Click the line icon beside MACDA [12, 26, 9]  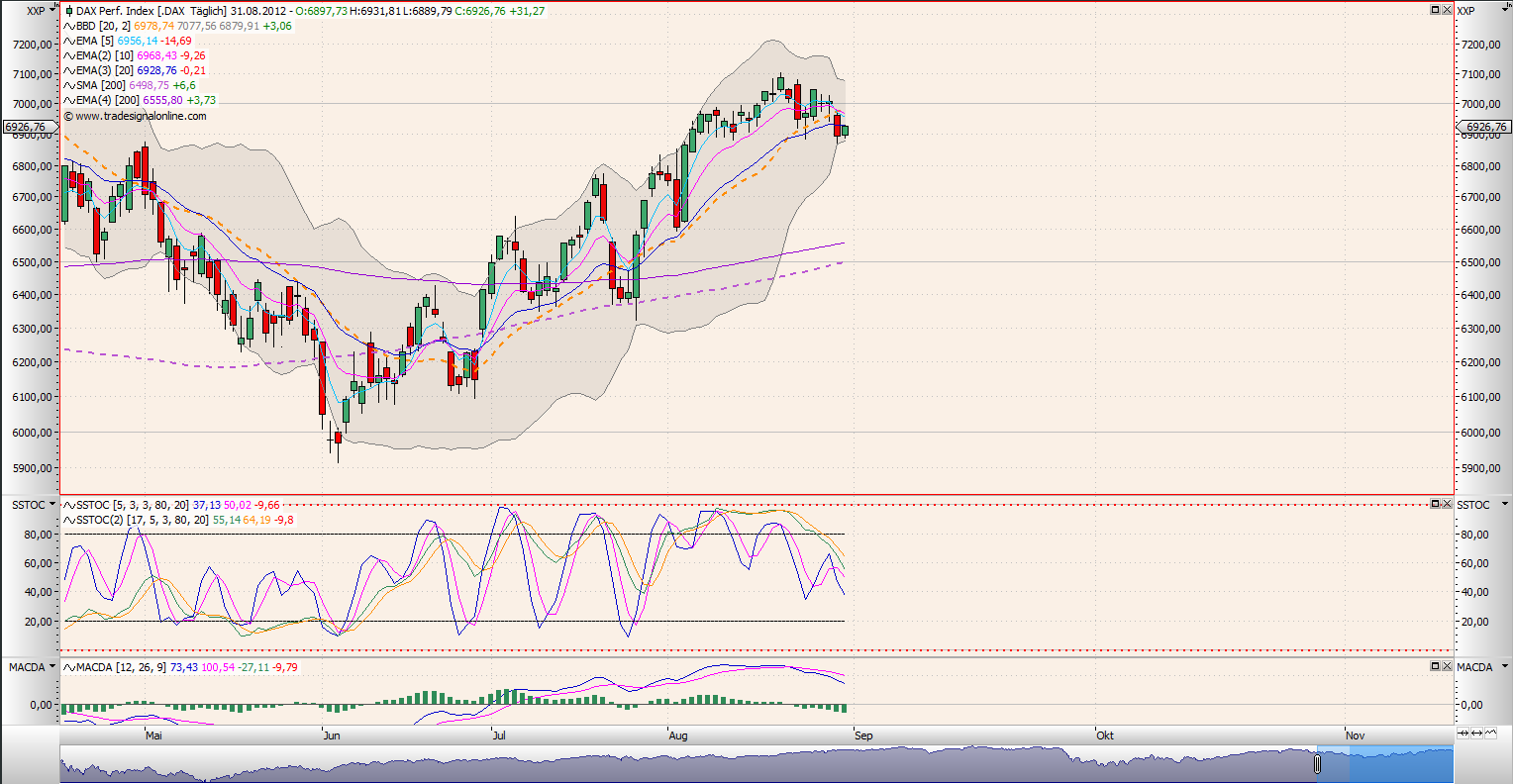point(68,667)
